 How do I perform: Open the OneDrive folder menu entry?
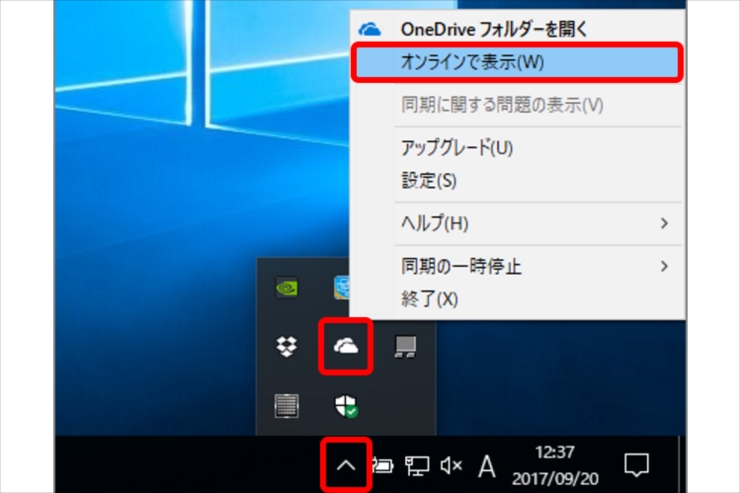click(x=518, y=30)
